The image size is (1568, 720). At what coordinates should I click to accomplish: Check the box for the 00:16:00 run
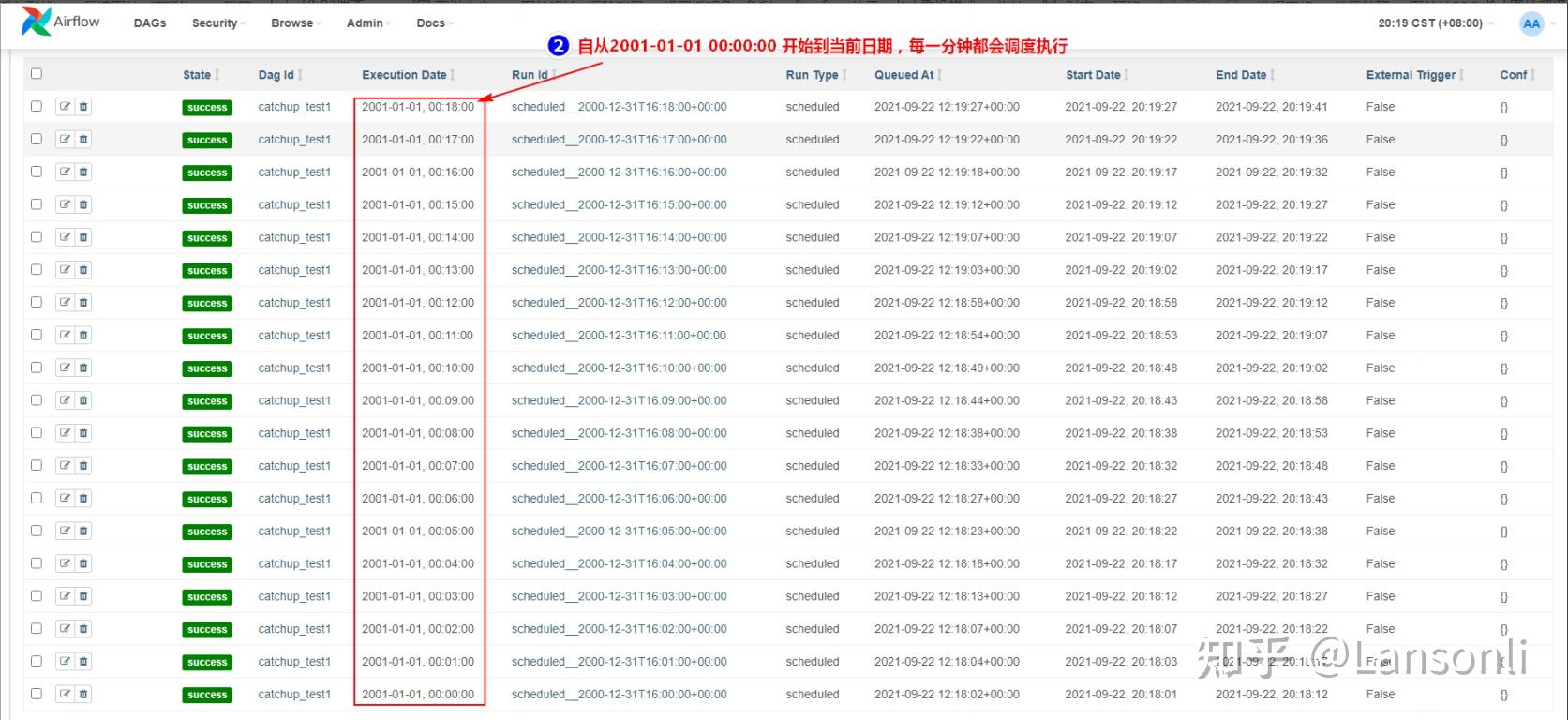(37, 172)
